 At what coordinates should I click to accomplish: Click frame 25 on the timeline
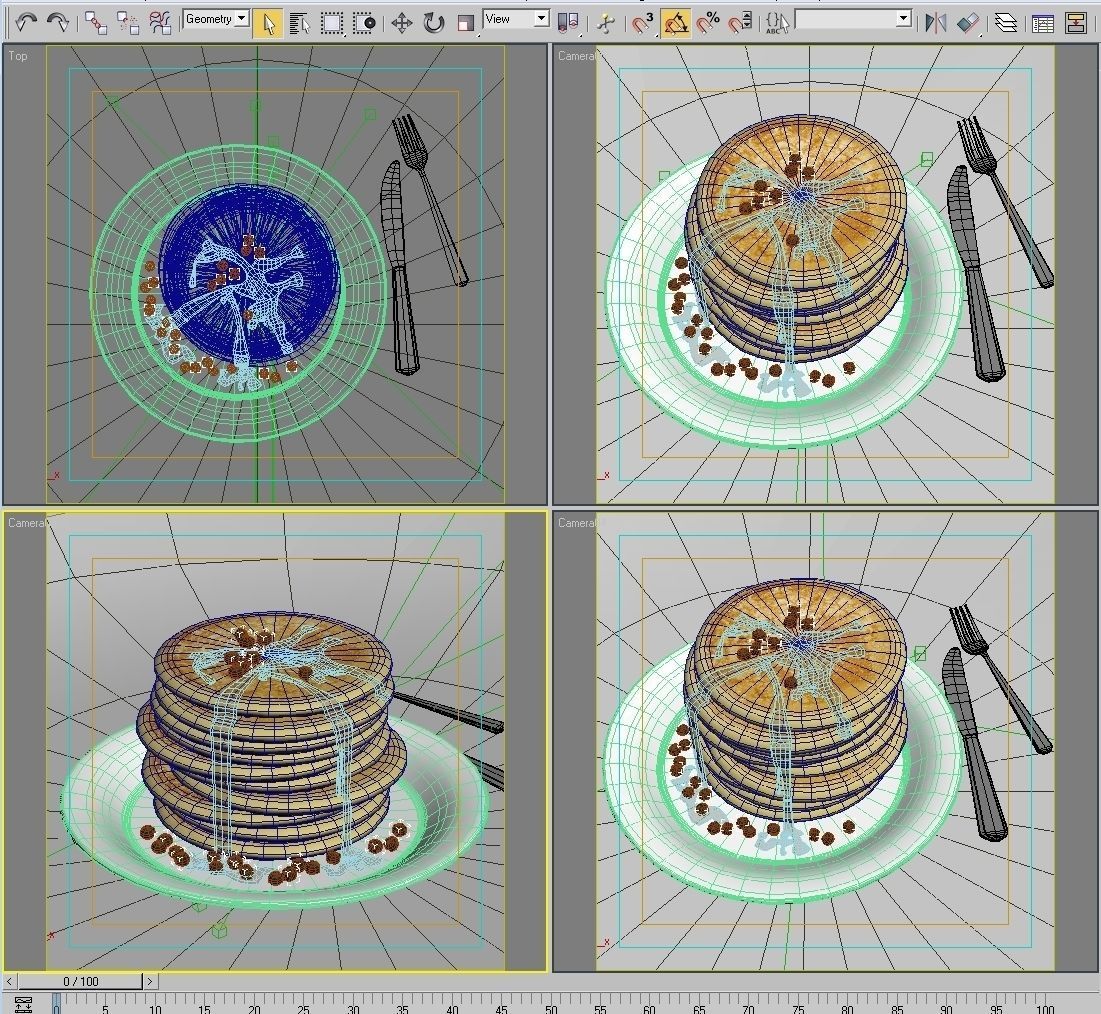304,1008
